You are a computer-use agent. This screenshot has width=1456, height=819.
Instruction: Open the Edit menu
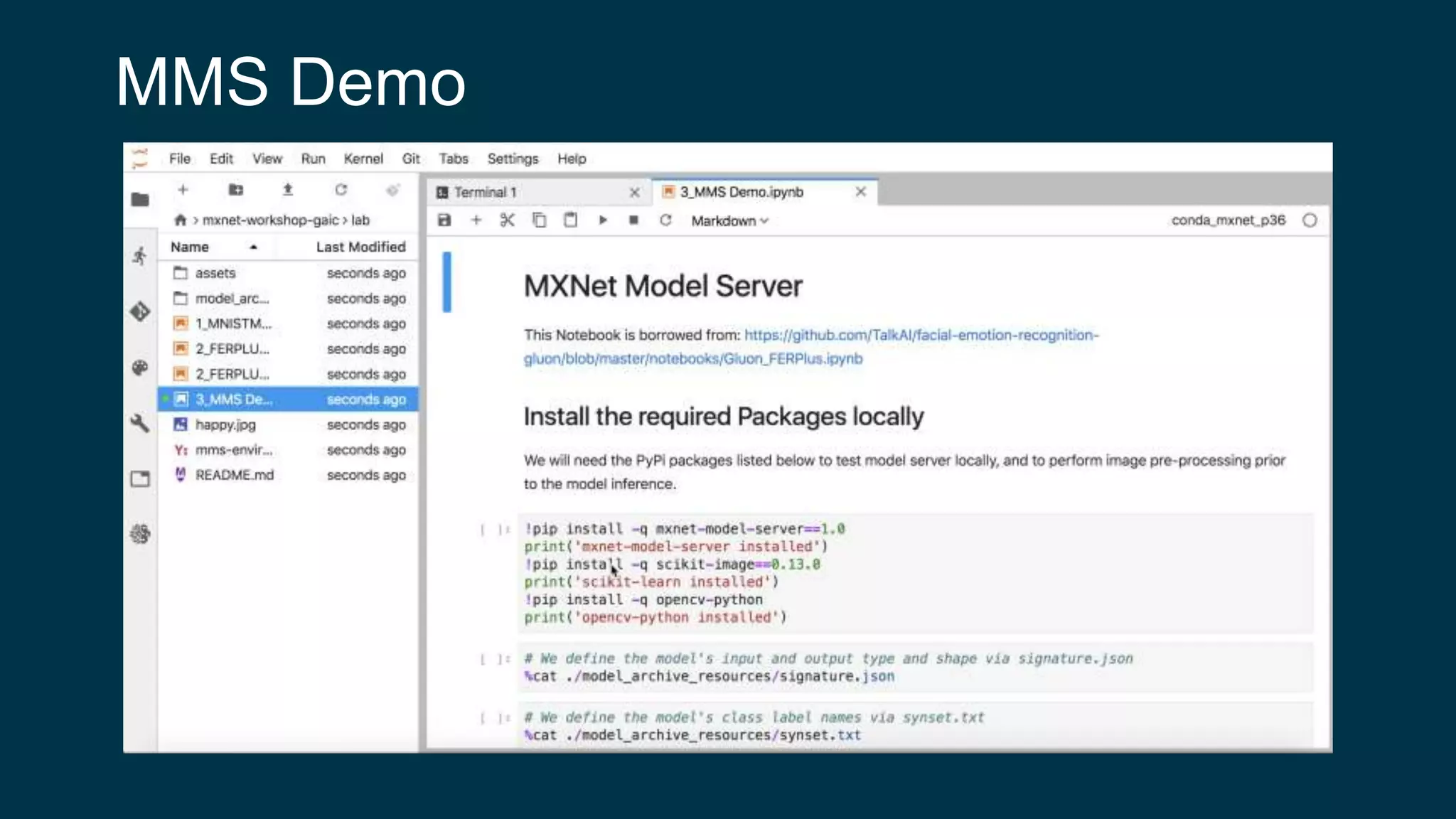pyautogui.click(x=221, y=159)
